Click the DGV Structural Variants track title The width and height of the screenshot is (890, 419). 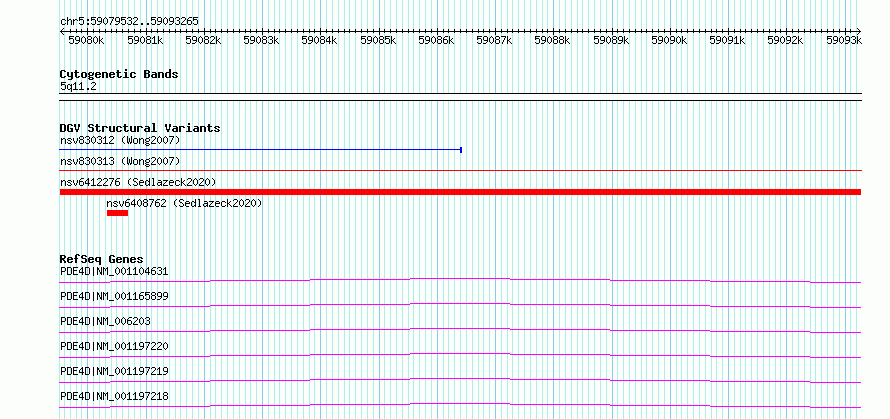tap(140, 128)
